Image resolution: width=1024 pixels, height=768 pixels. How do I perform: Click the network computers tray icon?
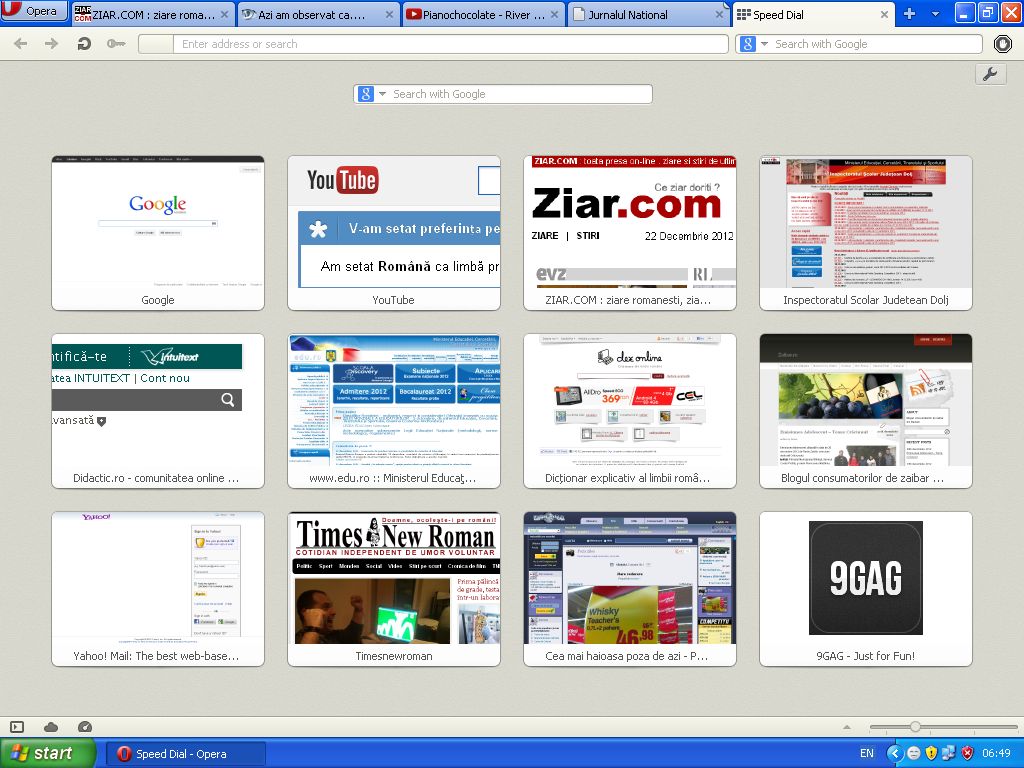[x=950, y=754]
